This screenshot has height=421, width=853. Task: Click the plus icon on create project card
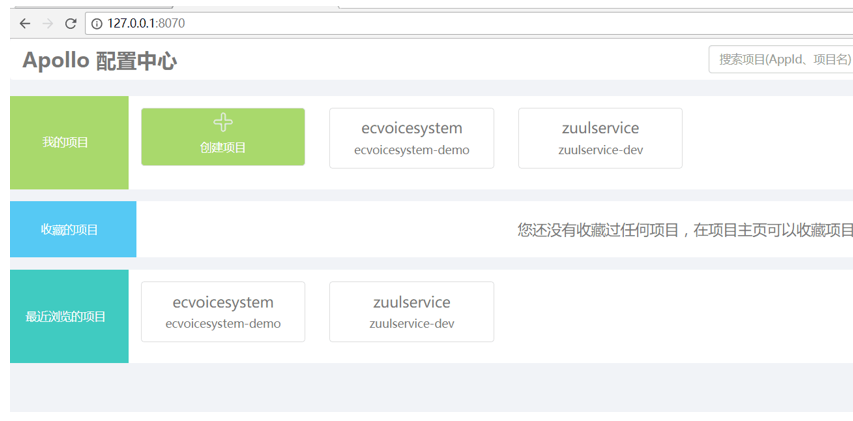(223, 123)
